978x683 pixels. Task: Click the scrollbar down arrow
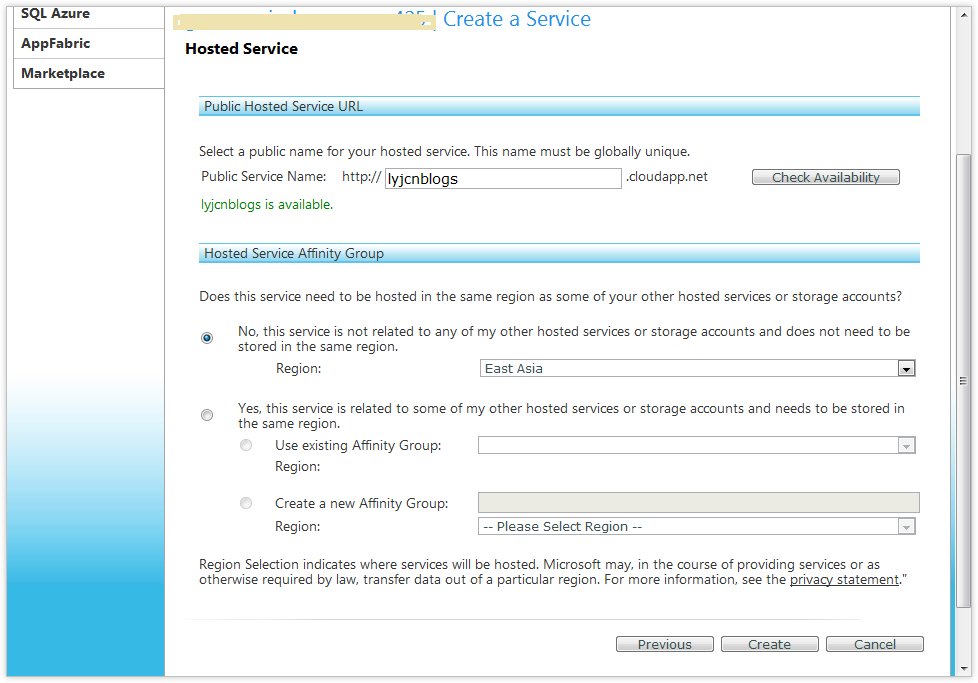[963, 667]
